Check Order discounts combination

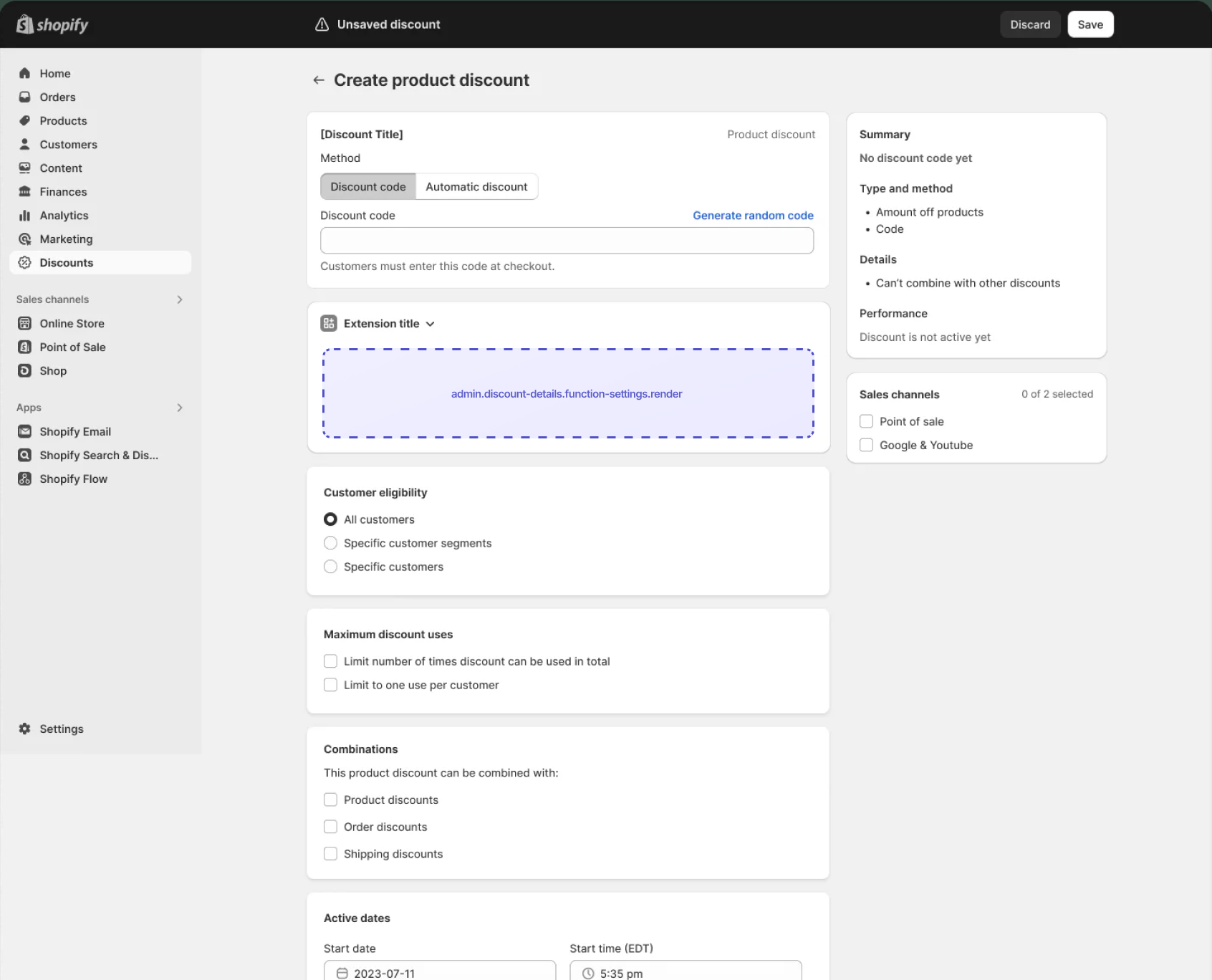coord(330,826)
